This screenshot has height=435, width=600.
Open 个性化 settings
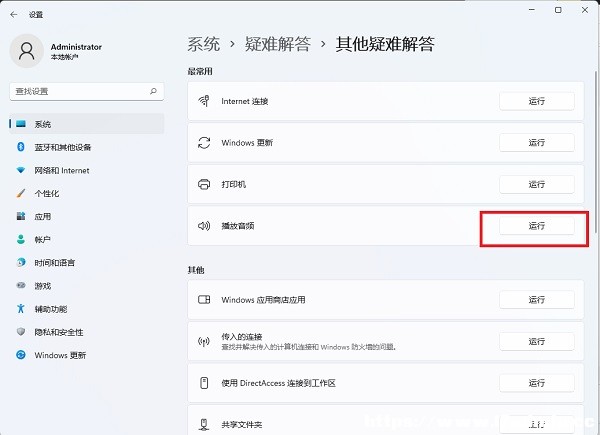click(87, 193)
